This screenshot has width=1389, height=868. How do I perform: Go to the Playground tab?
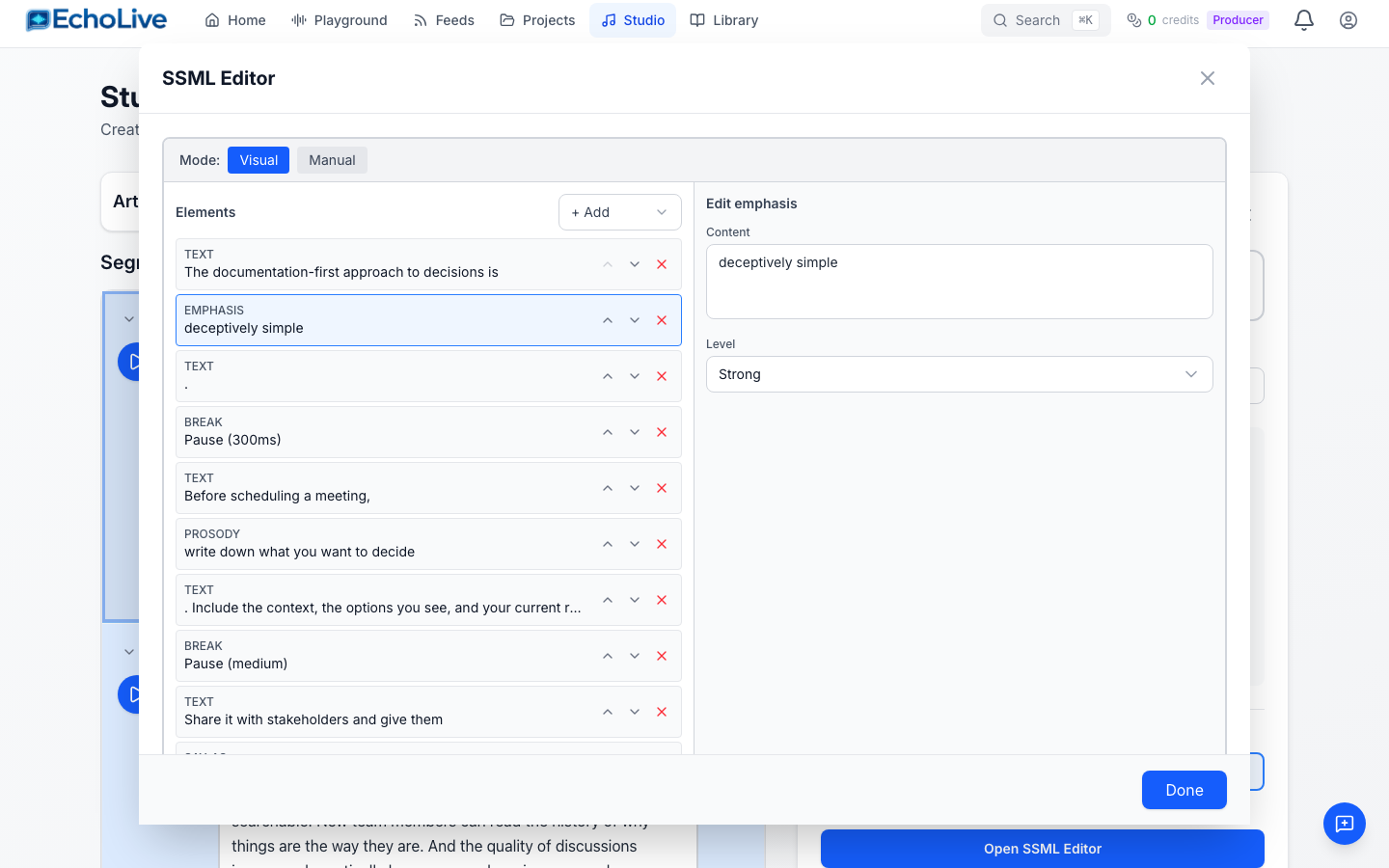(x=340, y=20)
